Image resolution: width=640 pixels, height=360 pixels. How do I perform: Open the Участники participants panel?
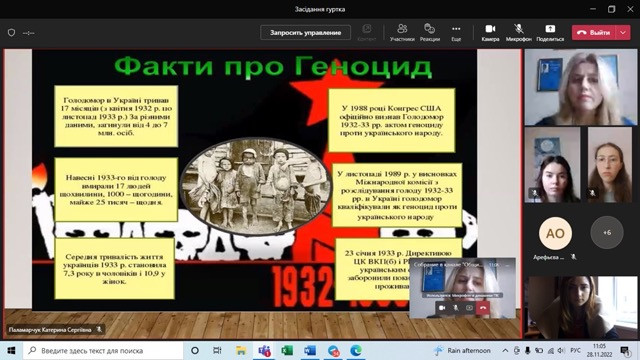[402, 33]
